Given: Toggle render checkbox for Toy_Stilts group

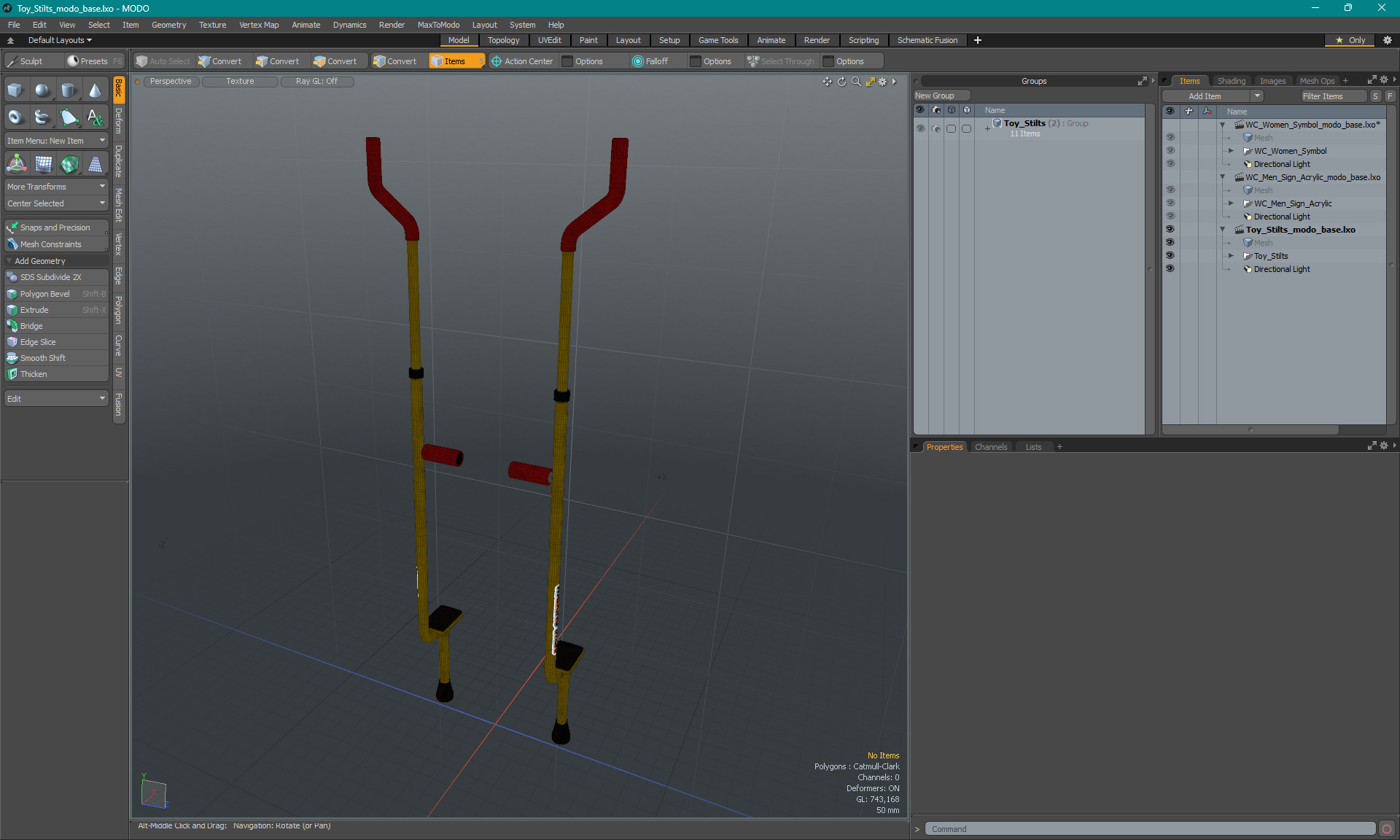Looking at the screenshot, I should coord(936,128).
